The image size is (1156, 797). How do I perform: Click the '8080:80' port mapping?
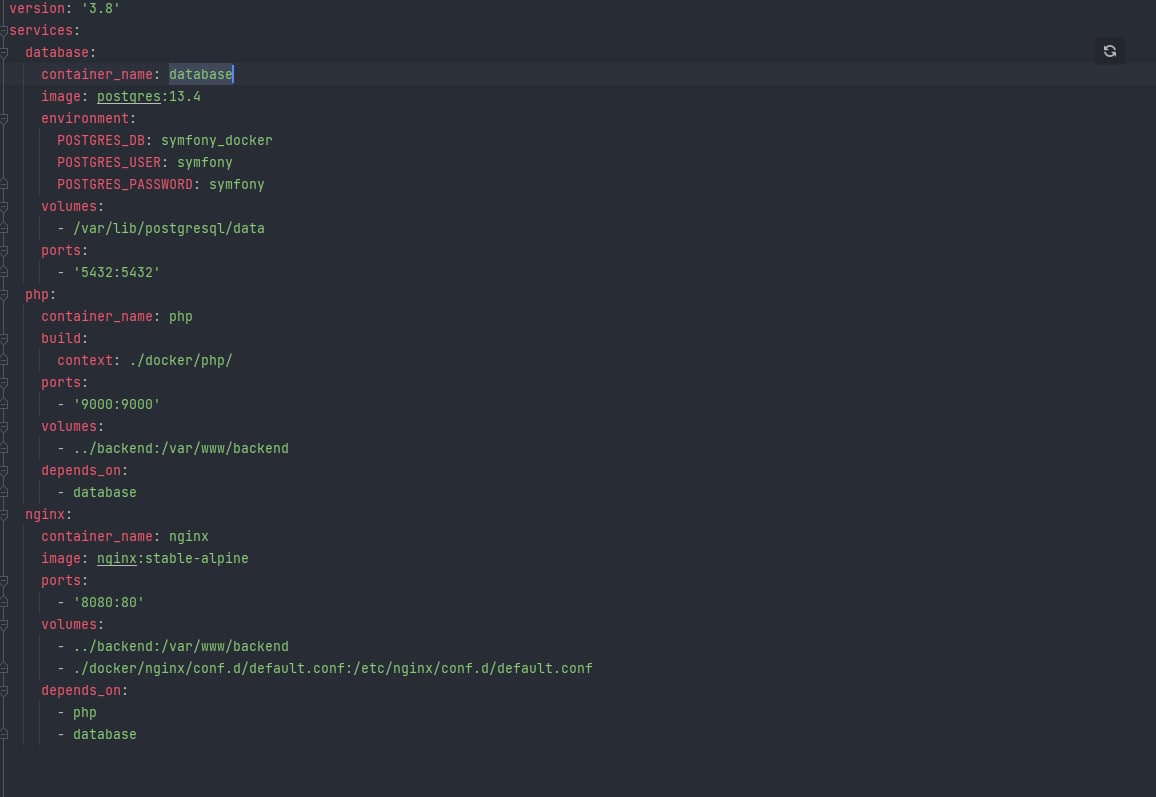point(108,602)
